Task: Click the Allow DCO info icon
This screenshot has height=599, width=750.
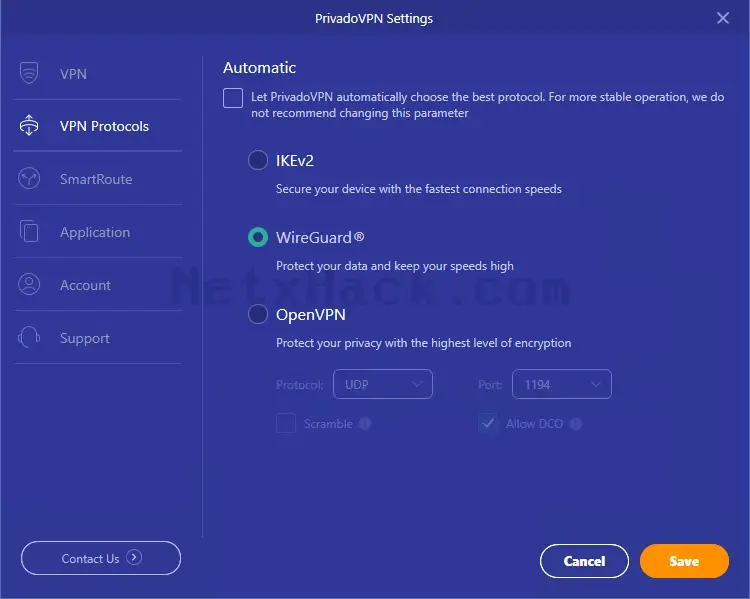Action: [x=576, y=424]
